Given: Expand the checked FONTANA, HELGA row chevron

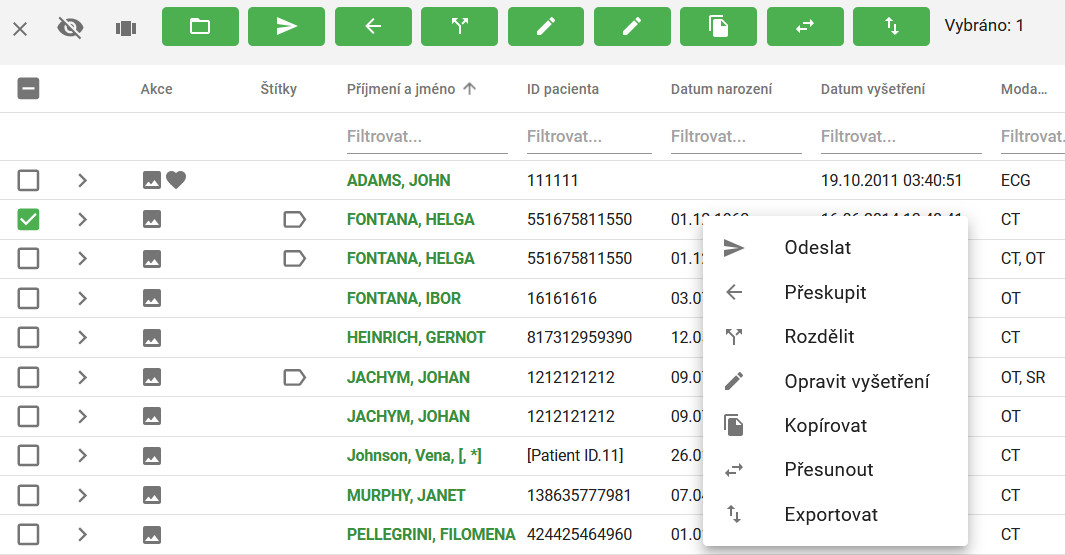Looking at the screenshot, I should pyautogui.click(x=82, y=219).
